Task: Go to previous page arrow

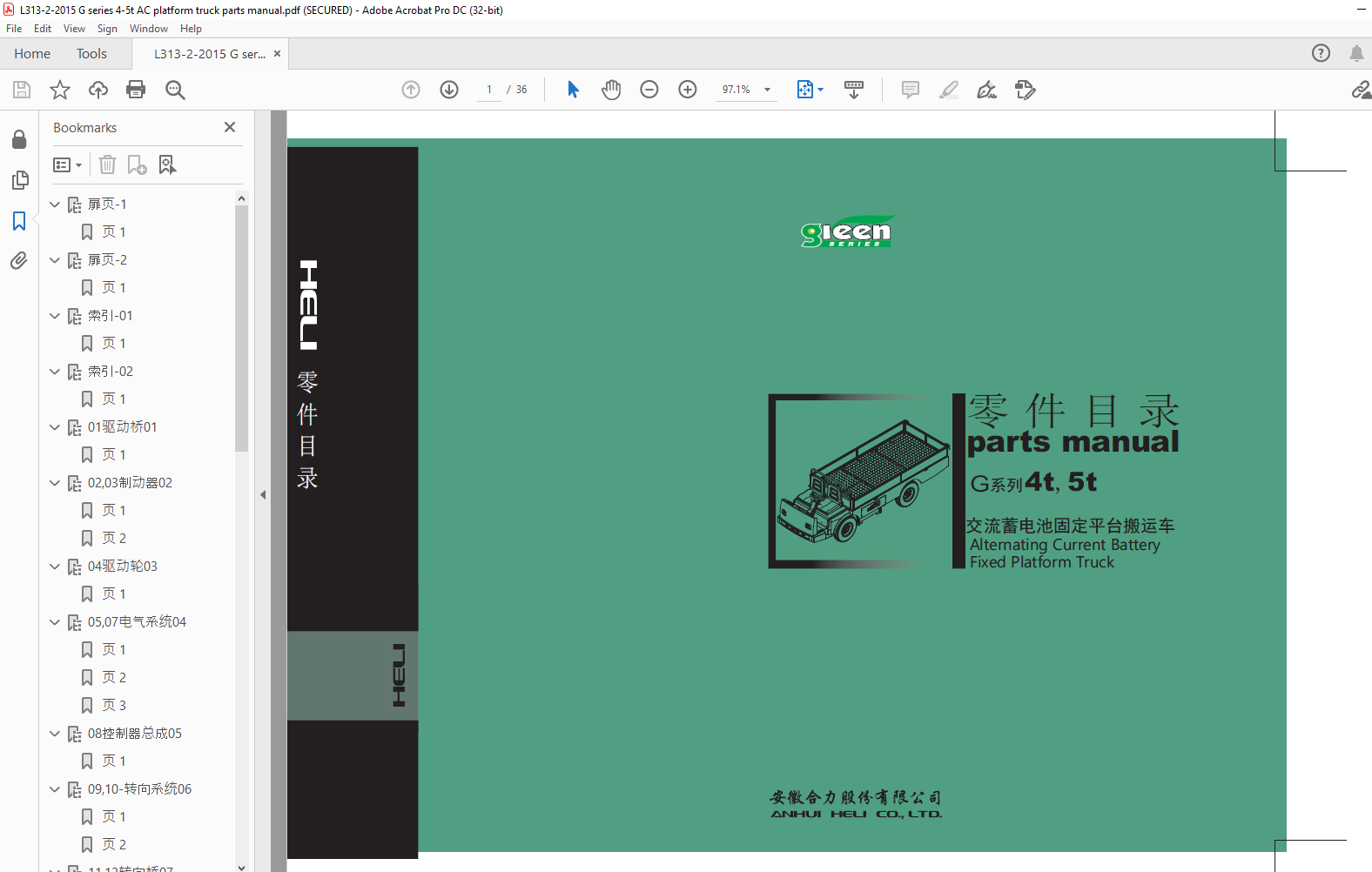Action: (x=411, y=90)
